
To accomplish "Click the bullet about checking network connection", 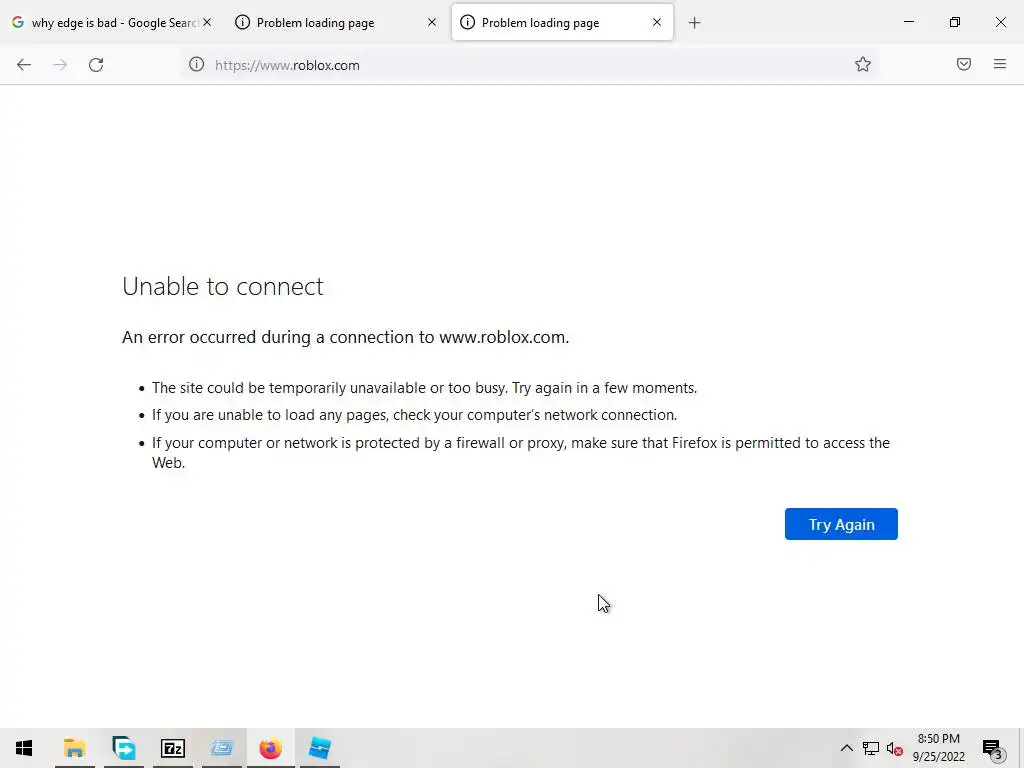I will click(x=414, y=415).
